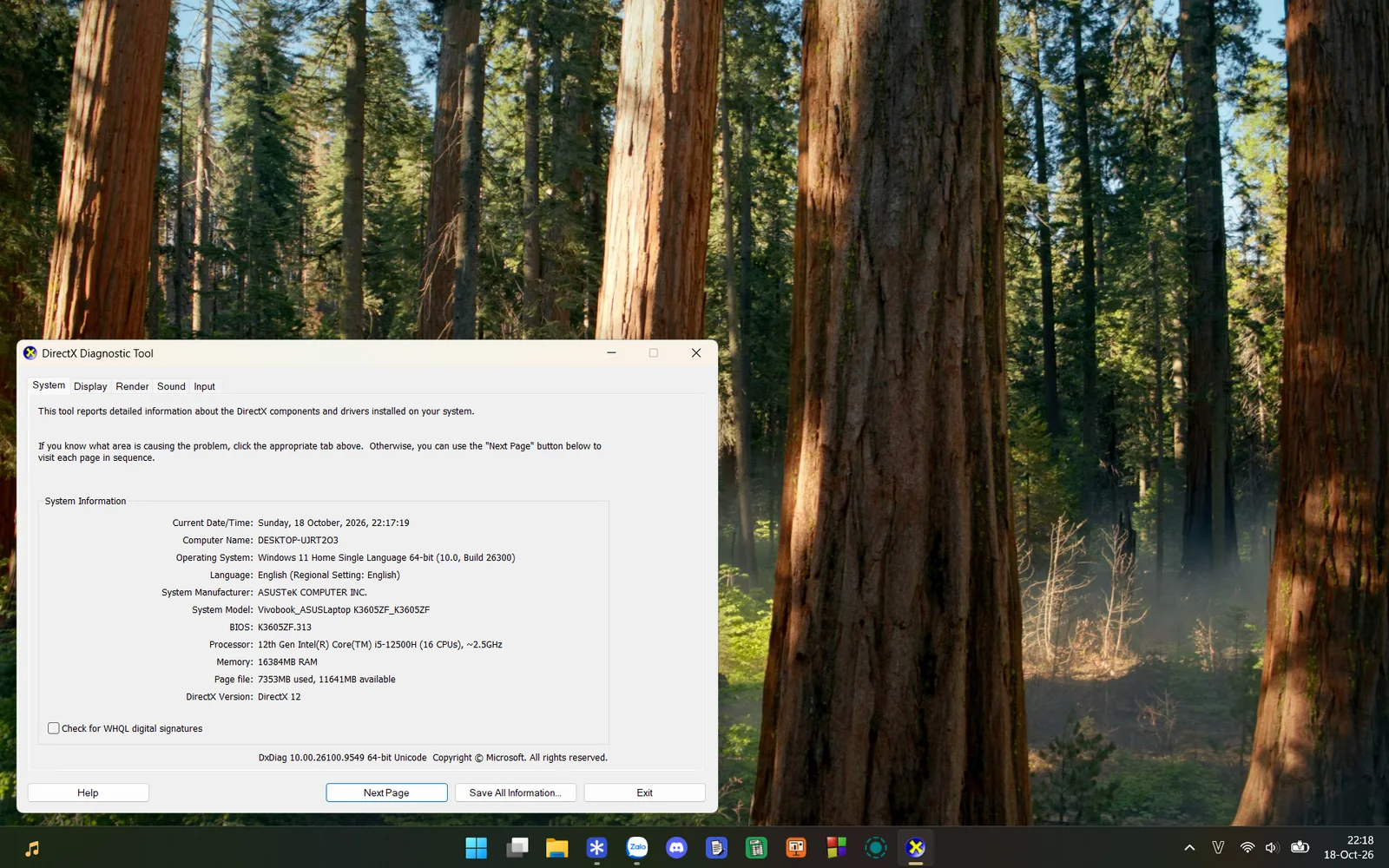Click the Windows 11 Home operating system text
The height and width of the screenshot is (868, 1389).
(x=386, y=557)
